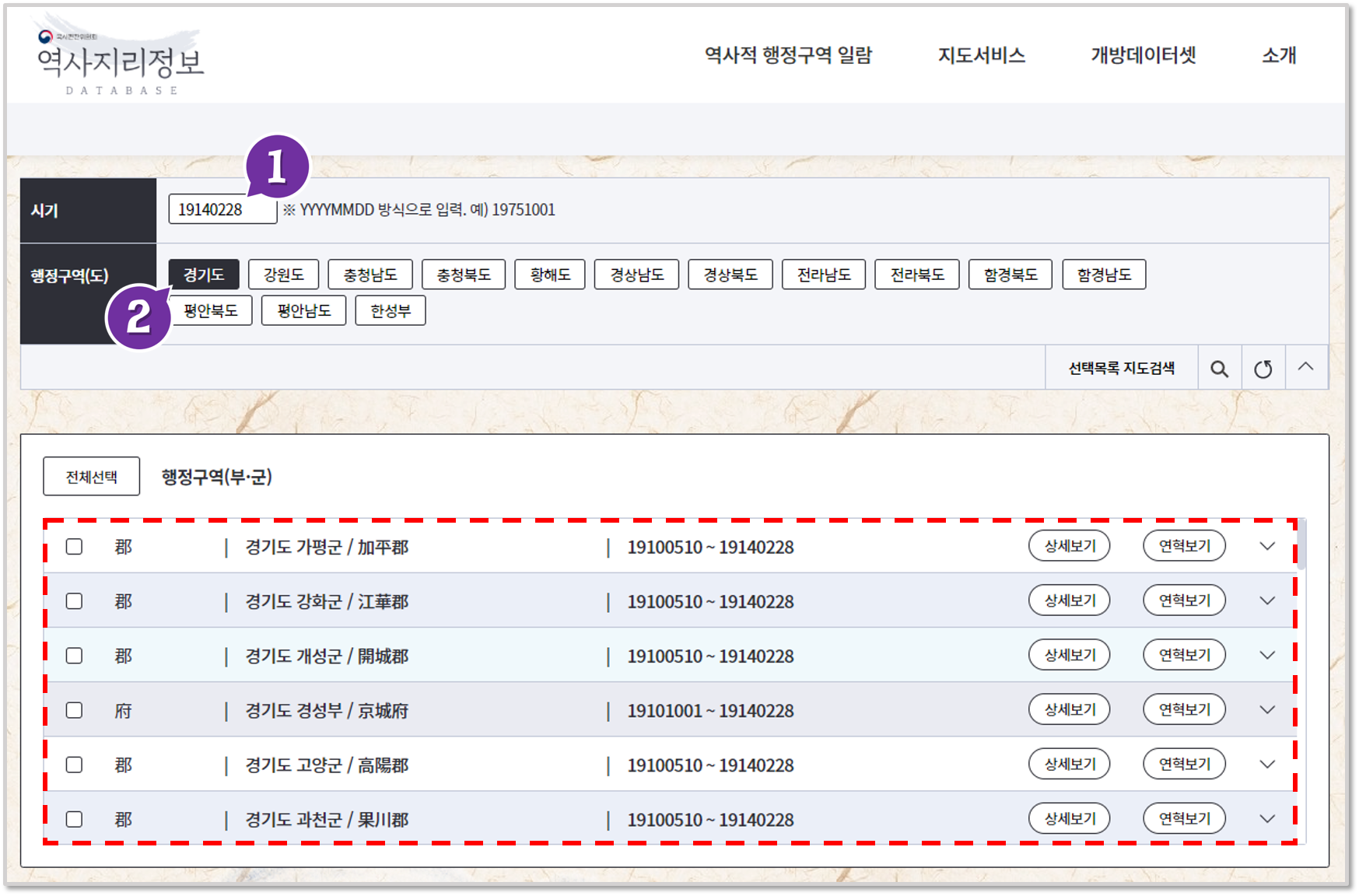1359x896 pixels.
Task: Click 상세보기 for 가평군
Action: [1070, 546]
